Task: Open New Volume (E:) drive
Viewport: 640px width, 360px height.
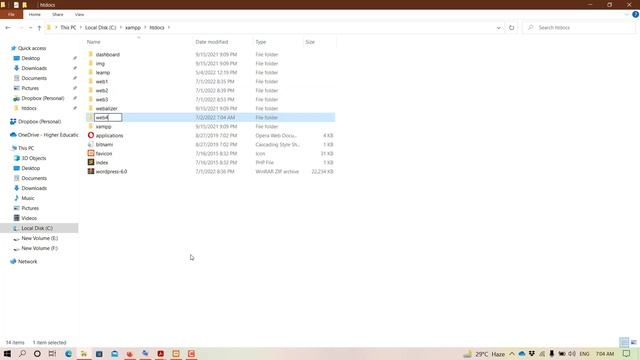Action: click(40, 238)
